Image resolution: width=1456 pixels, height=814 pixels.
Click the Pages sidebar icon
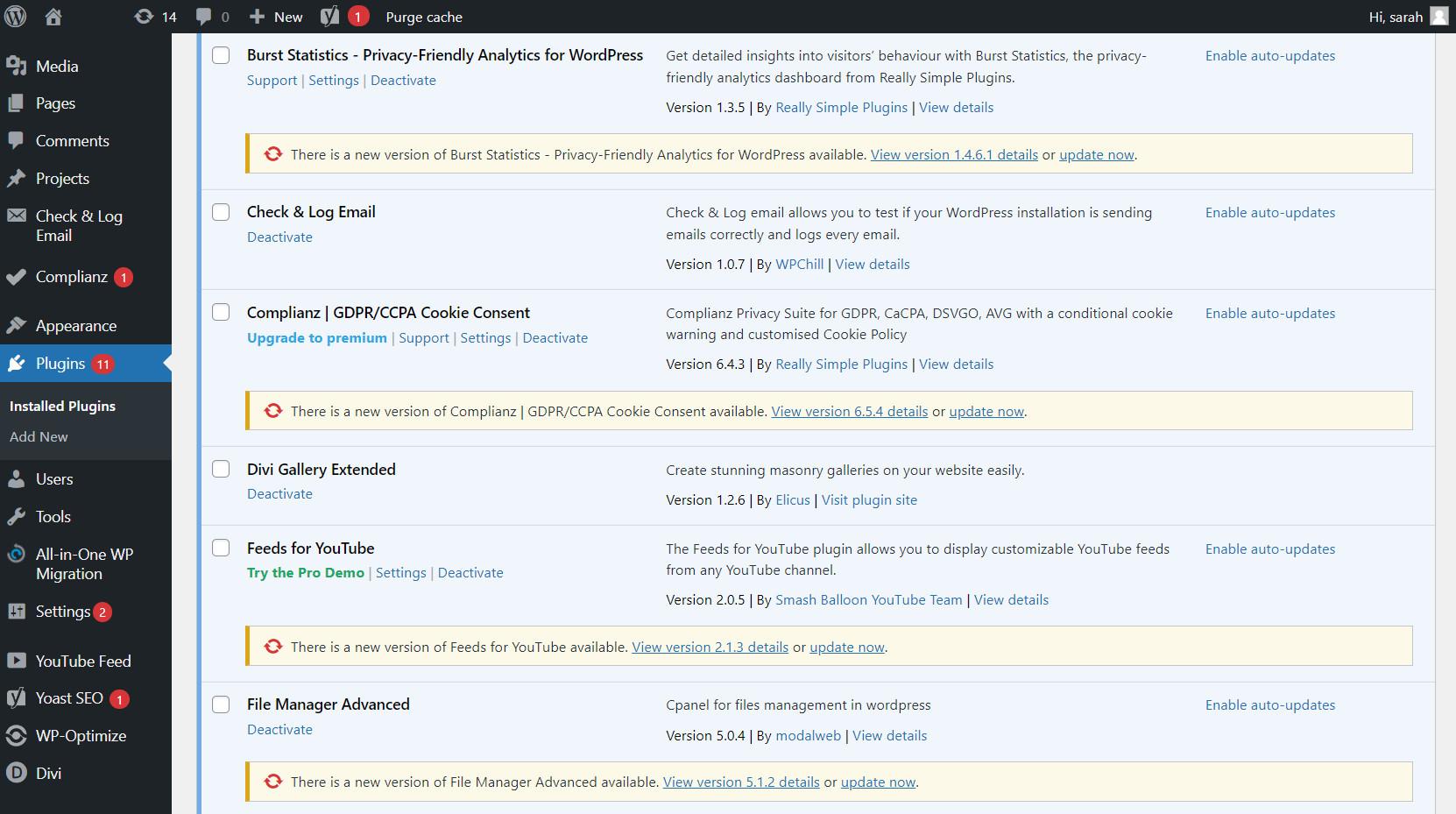(16, 103)
